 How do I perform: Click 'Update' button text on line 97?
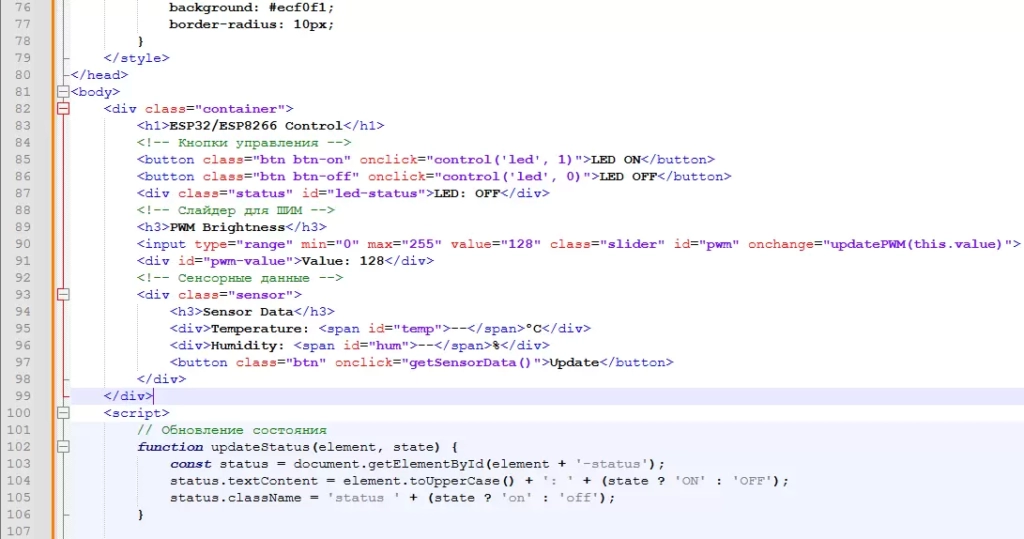point(574,363)
